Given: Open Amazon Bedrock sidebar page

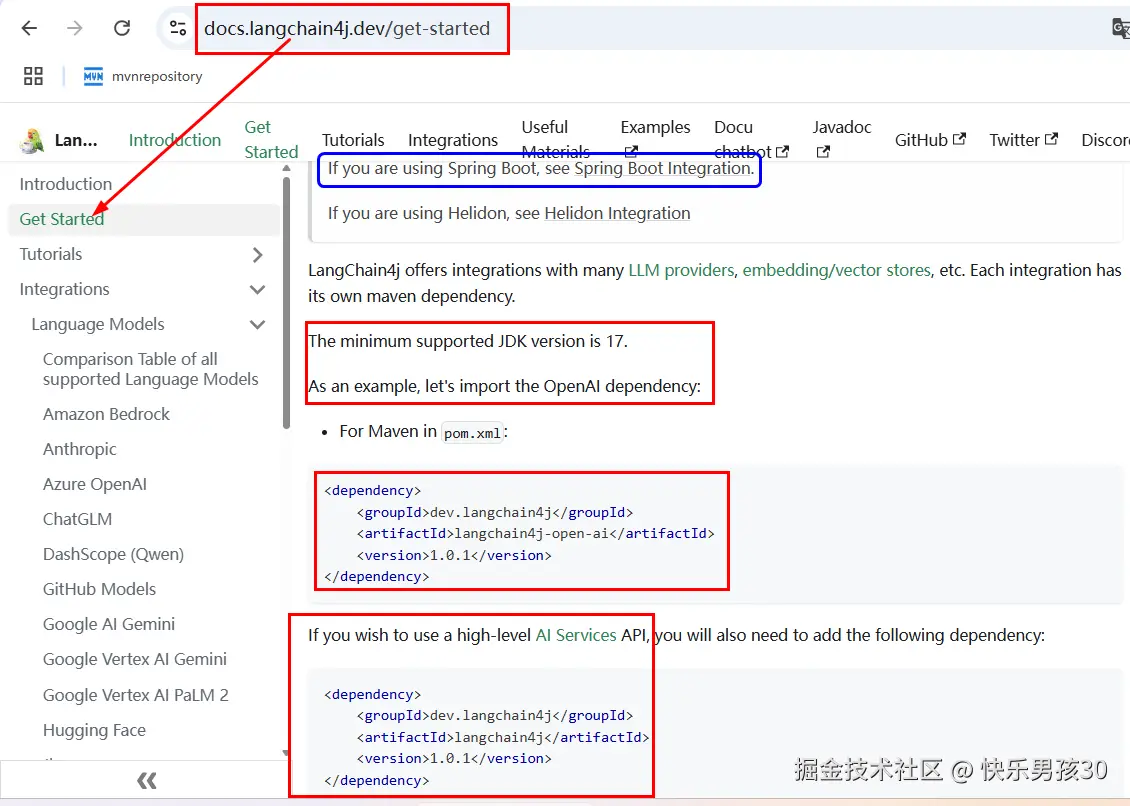Looking at the screenshot, I should (x=106, y=414).
